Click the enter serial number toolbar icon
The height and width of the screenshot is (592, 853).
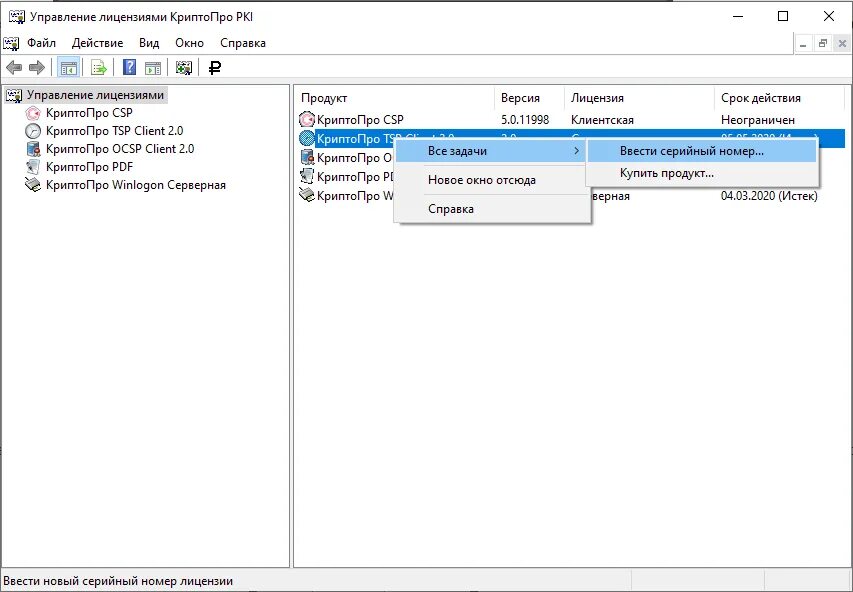pyautogui.click(x=184, y=67)
